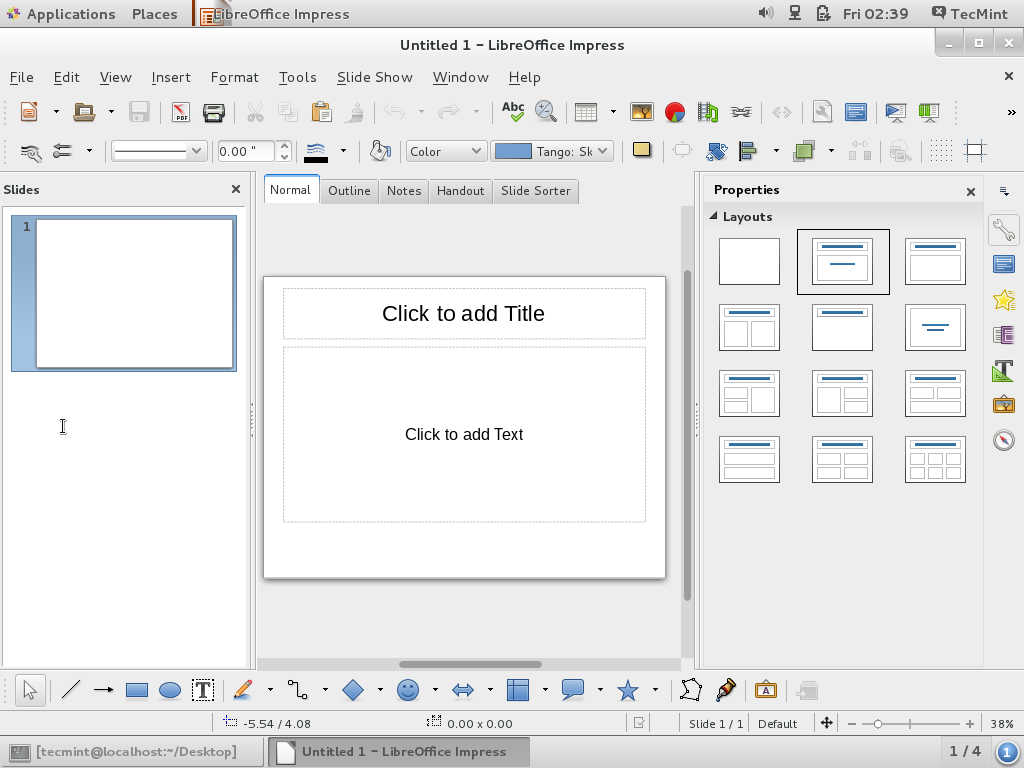Select slide 1 thumbnail in Slides panel

134,293
